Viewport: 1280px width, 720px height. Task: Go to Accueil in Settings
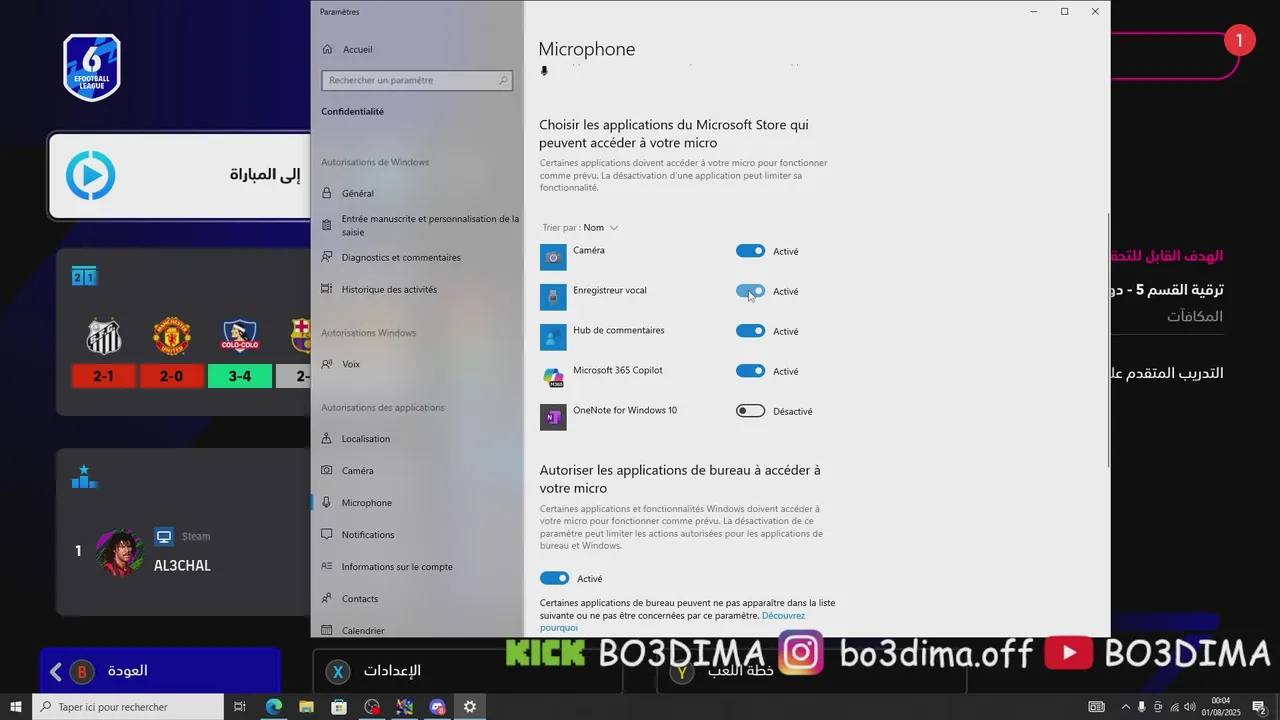(x=417, y=49)
